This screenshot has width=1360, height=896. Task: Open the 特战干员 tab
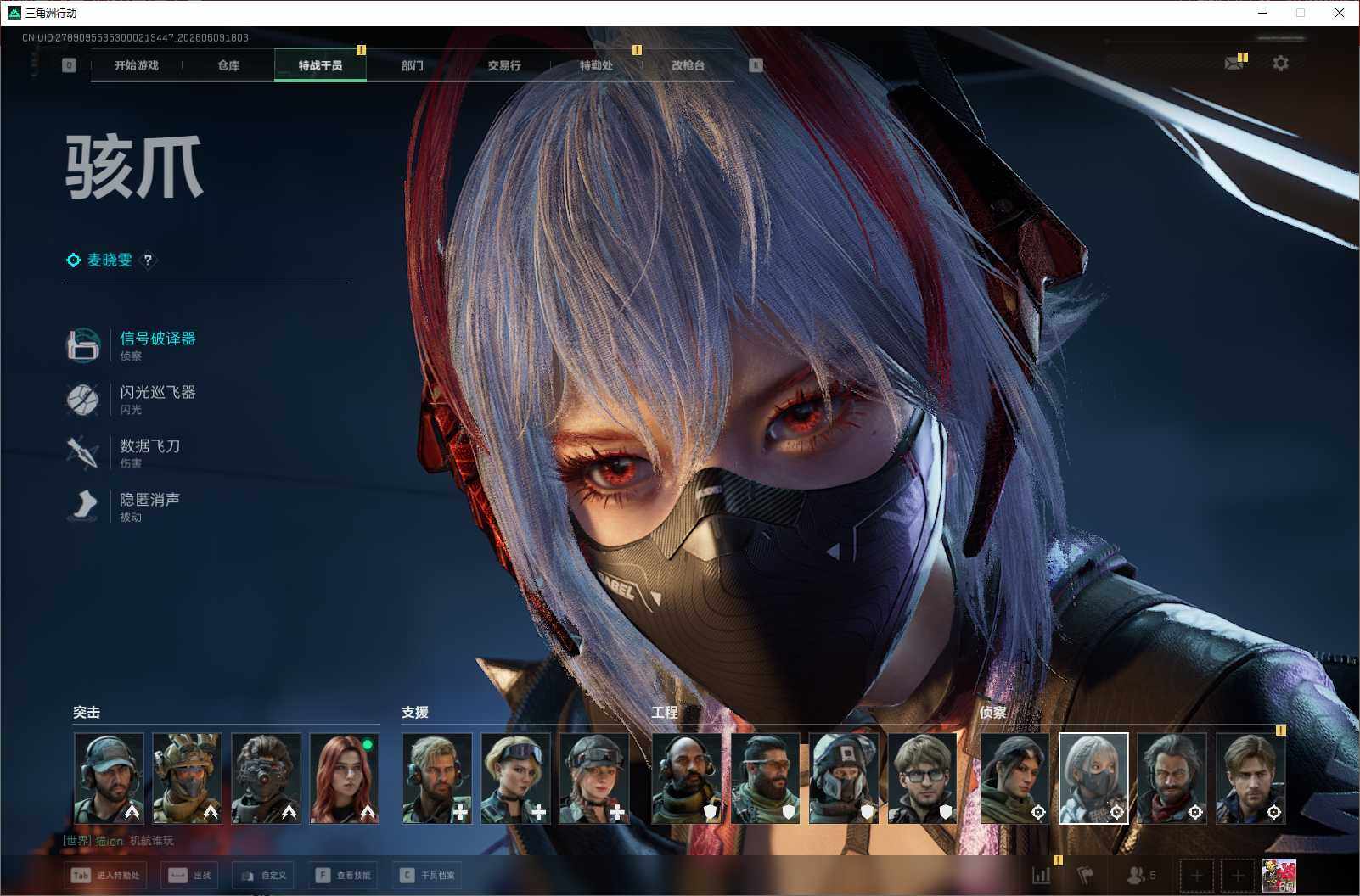(320, 65)
